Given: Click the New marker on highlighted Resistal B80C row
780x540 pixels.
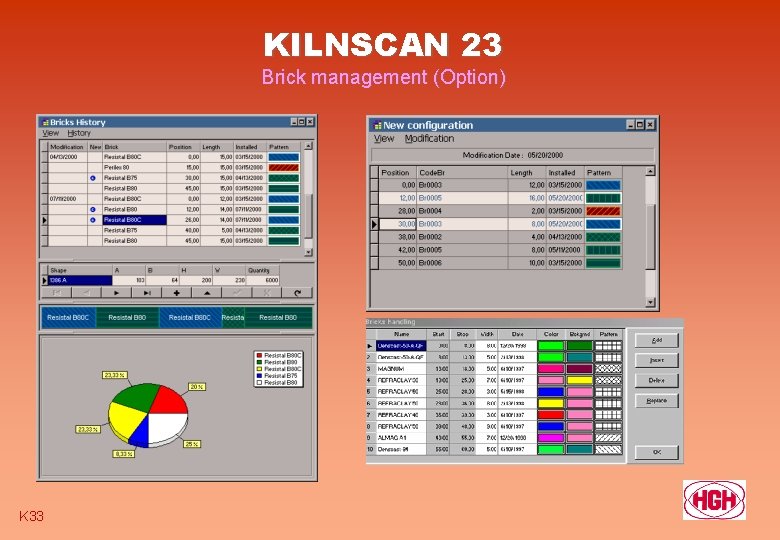Looking at the screenshot, I should (93, 220).
